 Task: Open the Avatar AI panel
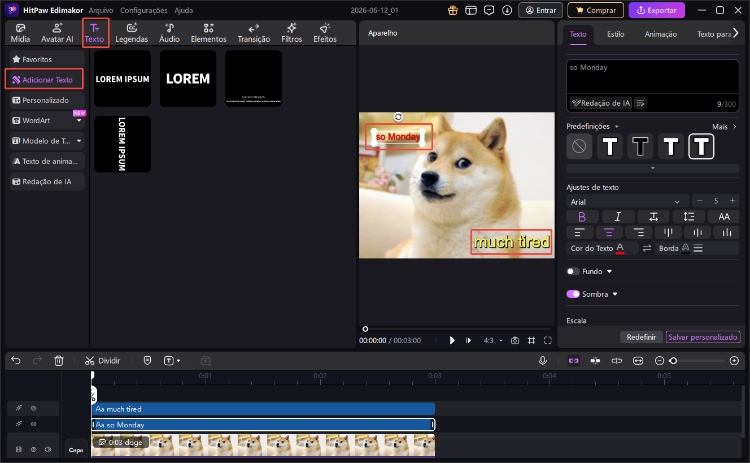pyautogui.click(x=57, y=33)
